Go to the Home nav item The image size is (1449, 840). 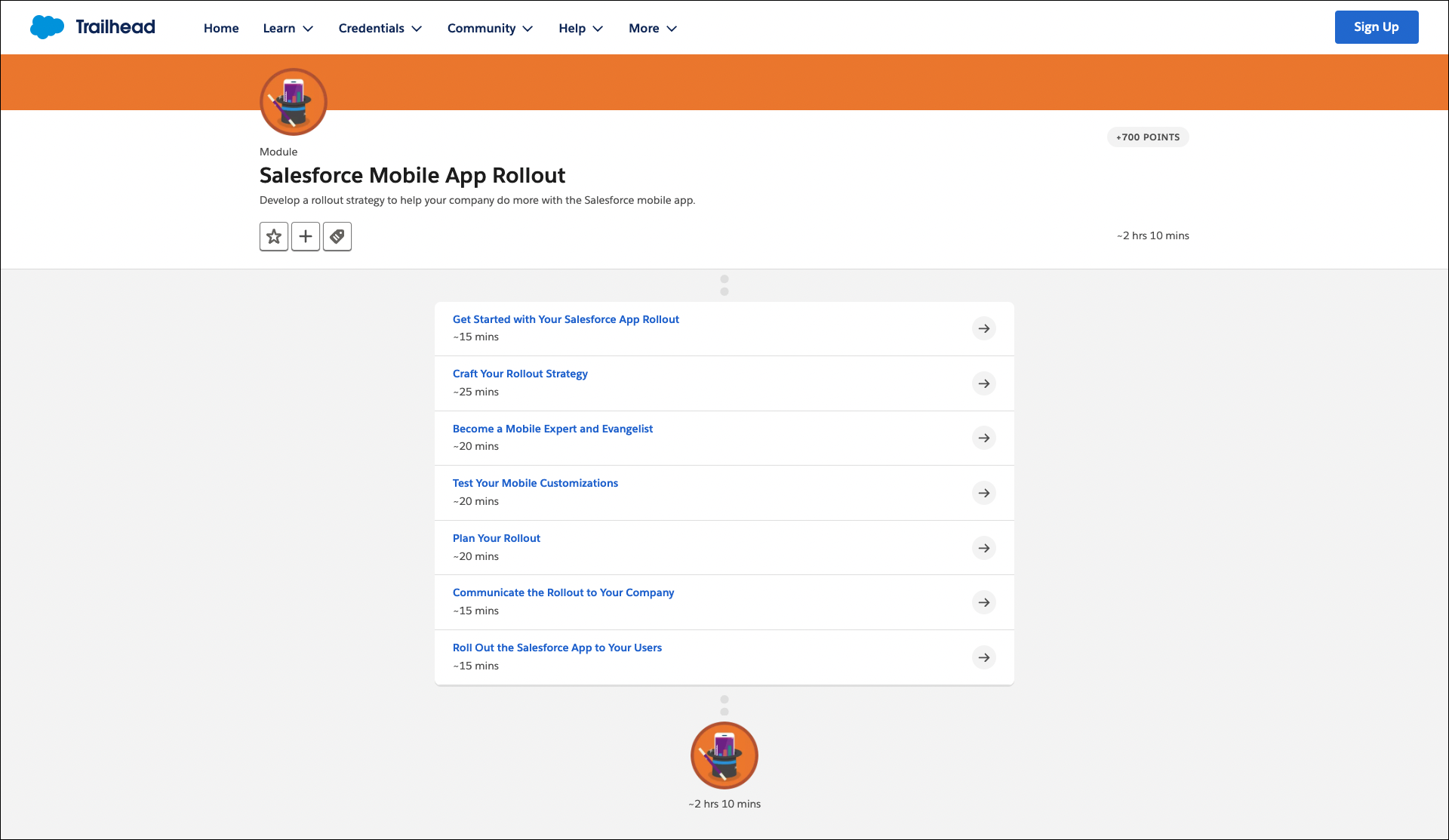tap(221, 28)
